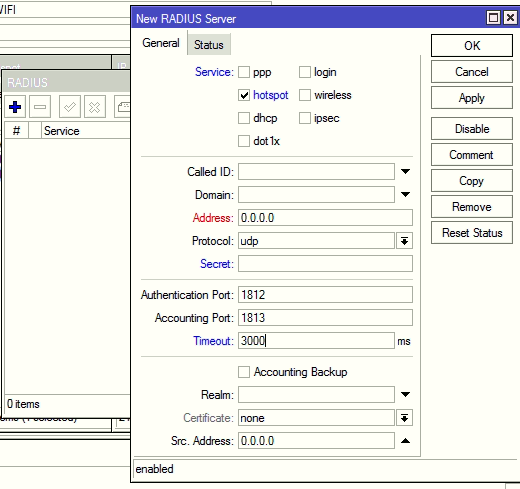Switch to the Status tab
This screenshot has width=520, height=489.
(x=209, y=45)
